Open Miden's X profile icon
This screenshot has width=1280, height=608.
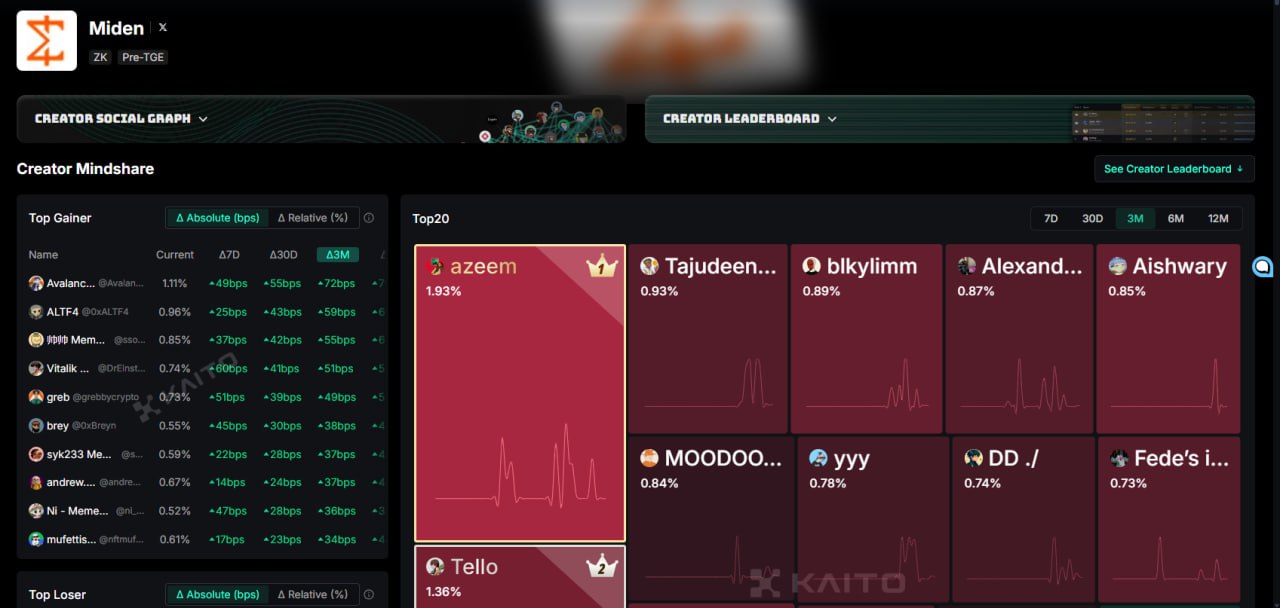pos(163,28)
